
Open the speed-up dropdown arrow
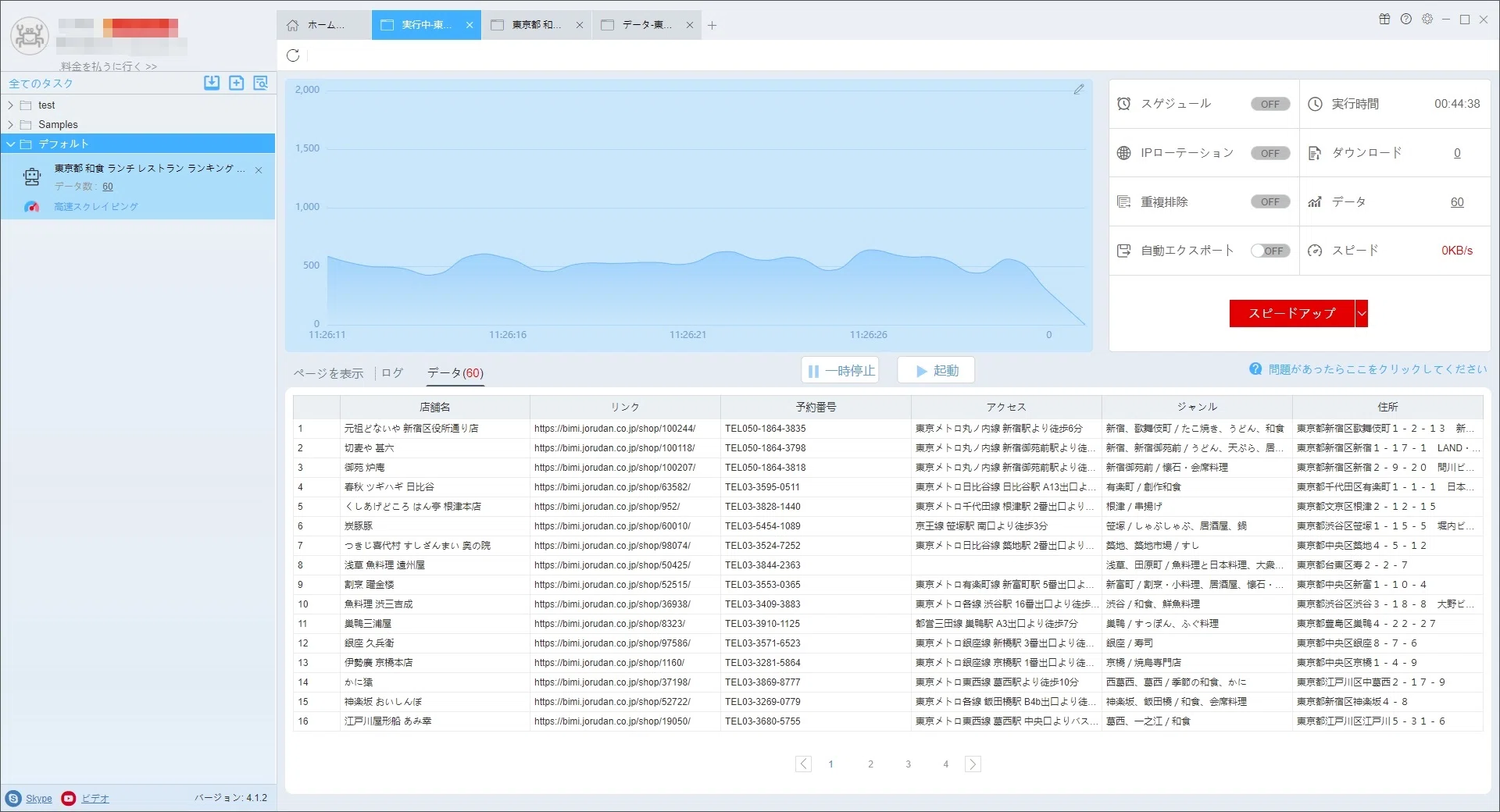pyautogui.click(x=1362, y=313)
